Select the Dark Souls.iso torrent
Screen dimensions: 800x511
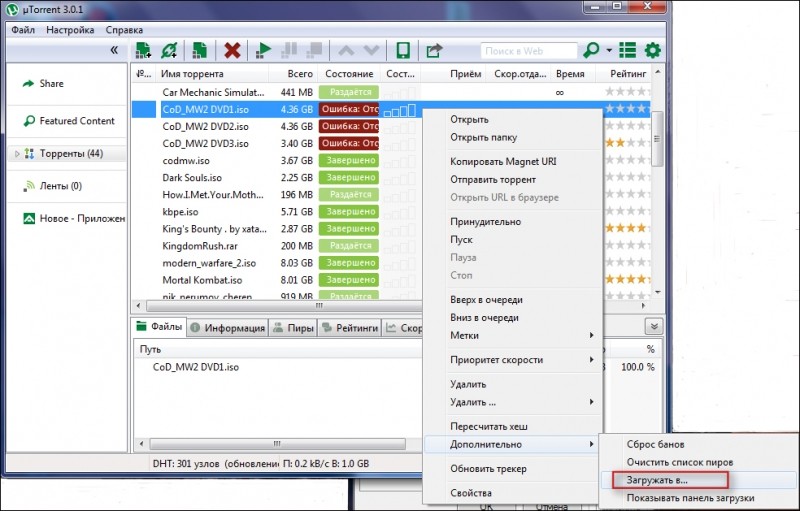pyautogui.click(x=192, y=177)
